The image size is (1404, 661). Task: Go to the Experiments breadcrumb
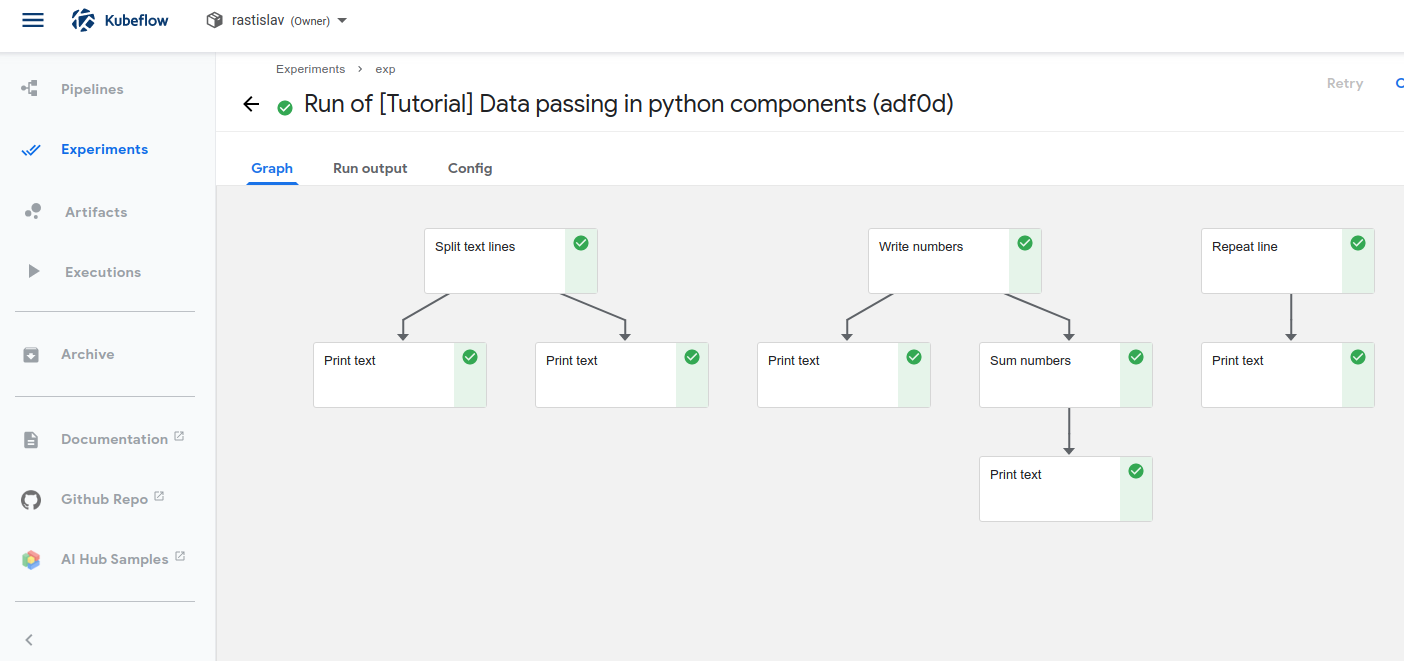click(x=310, y=69)
